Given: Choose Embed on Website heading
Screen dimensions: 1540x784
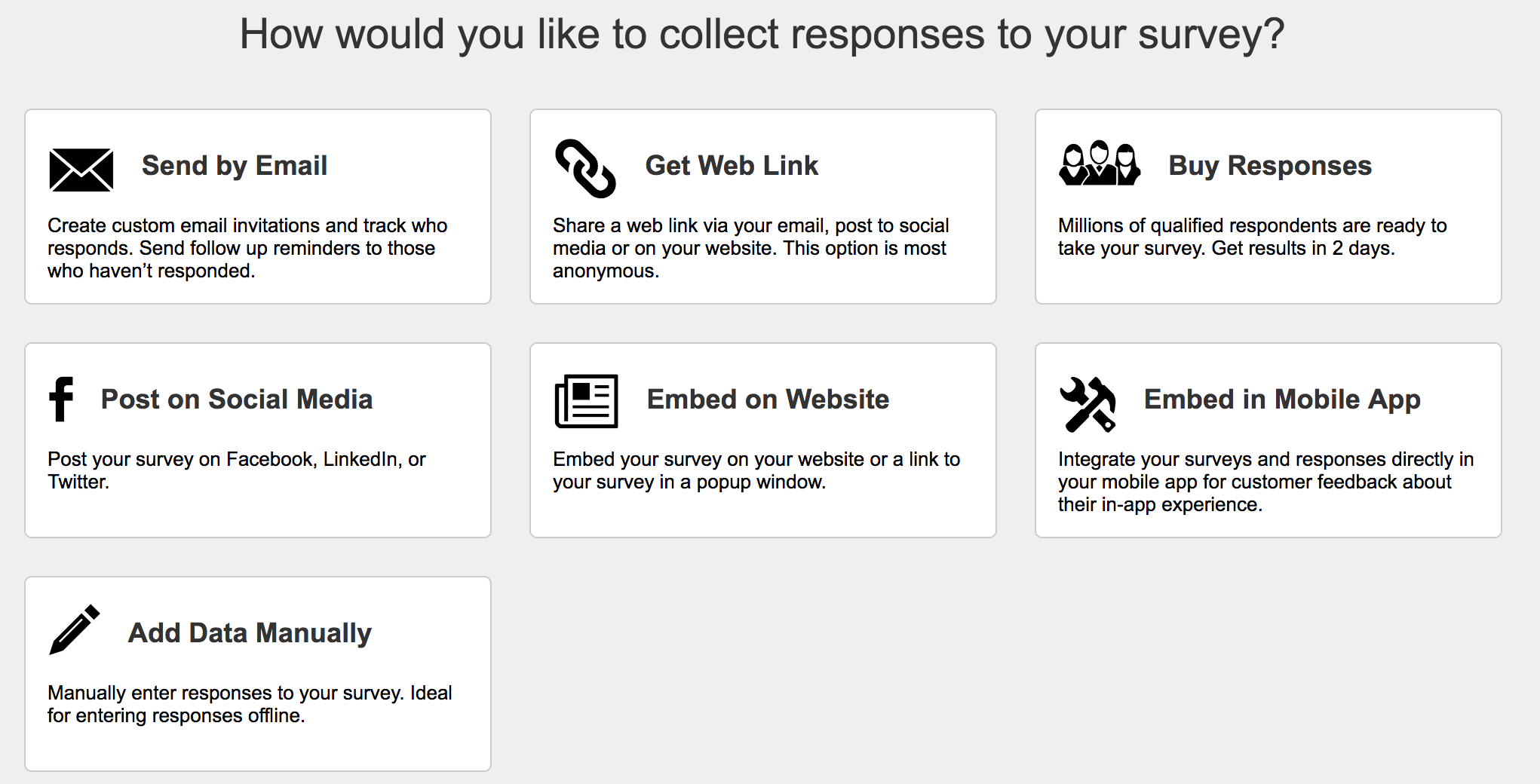Looking at the screenshot, I should [x=768, y=400].
